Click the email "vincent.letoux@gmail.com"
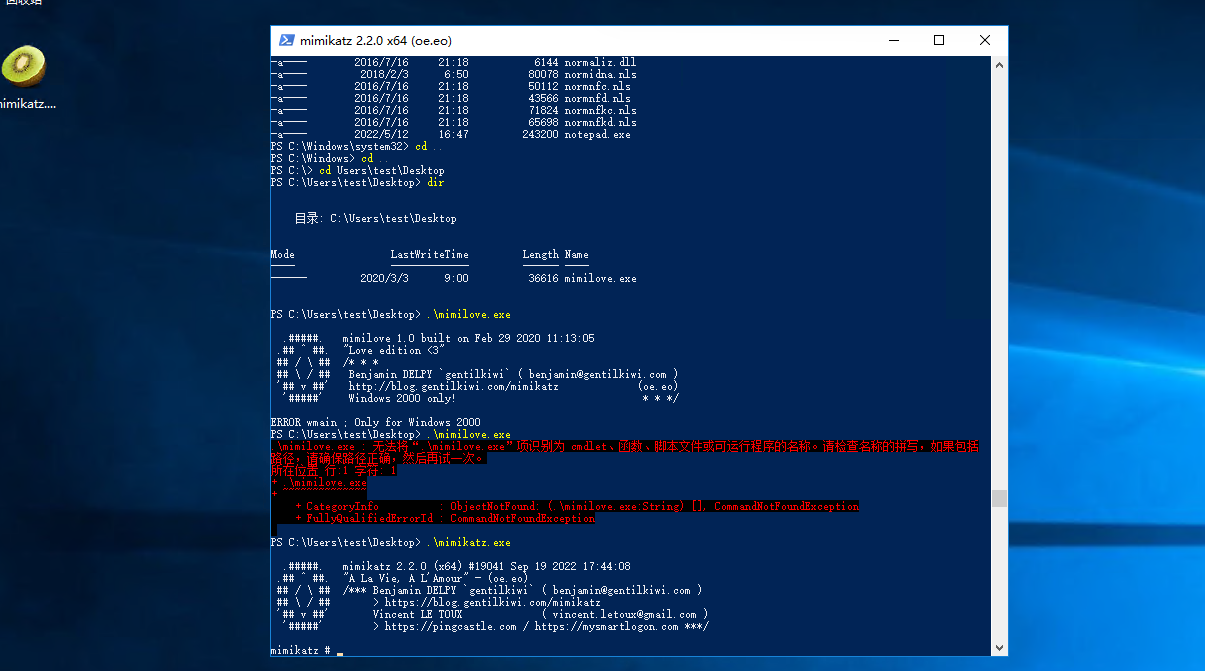Screen dimensions: 1205x671 [624, 614]
